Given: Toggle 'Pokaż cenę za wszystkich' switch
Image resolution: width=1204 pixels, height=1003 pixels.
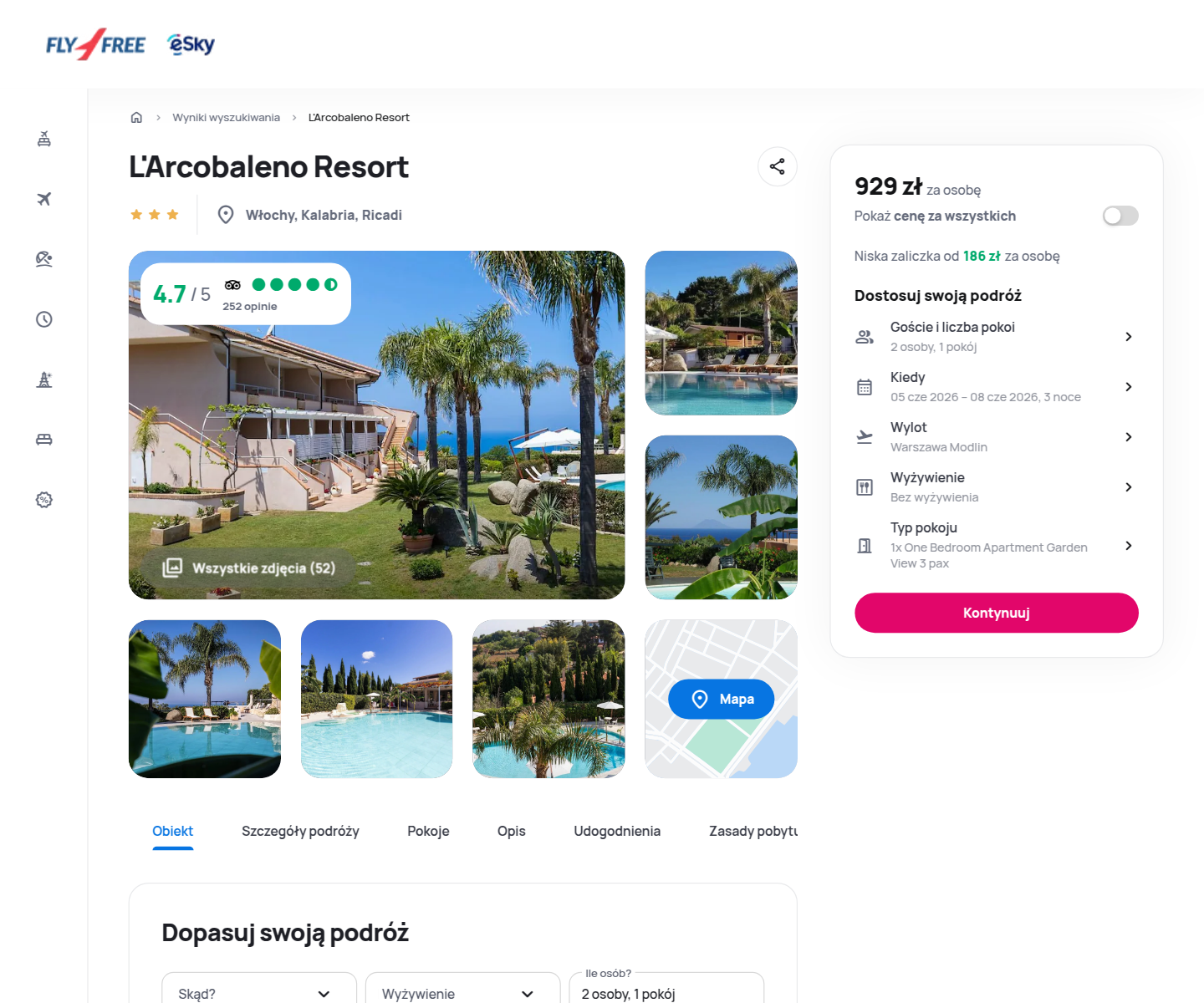Looking at the screenshot, I should tap(1120, 216).
